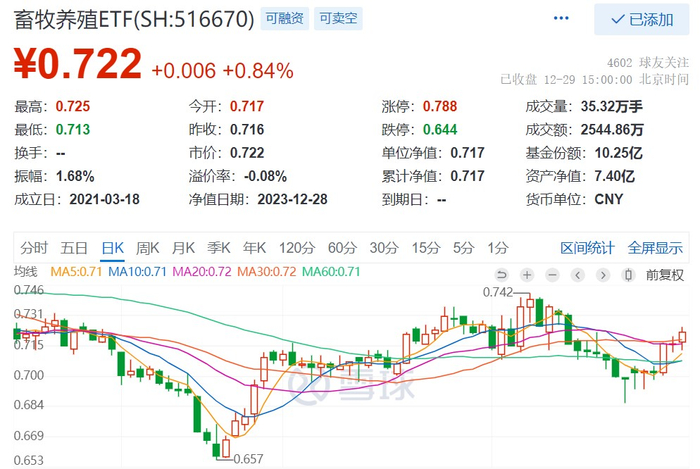Image resolution: width=700 pixels, height=469 pixels.
Task: Switch to the 5分 interval tab
Action: coord(463,248)
